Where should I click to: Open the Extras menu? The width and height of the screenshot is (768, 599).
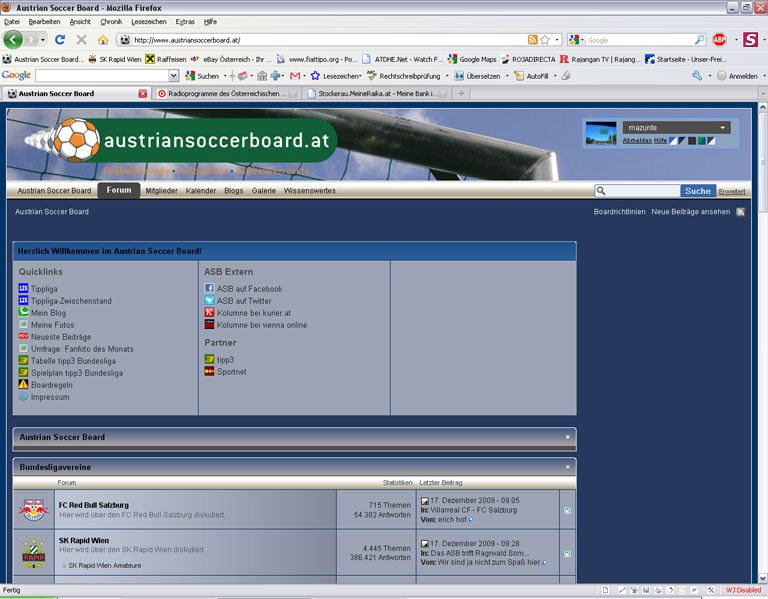point(185,22)
